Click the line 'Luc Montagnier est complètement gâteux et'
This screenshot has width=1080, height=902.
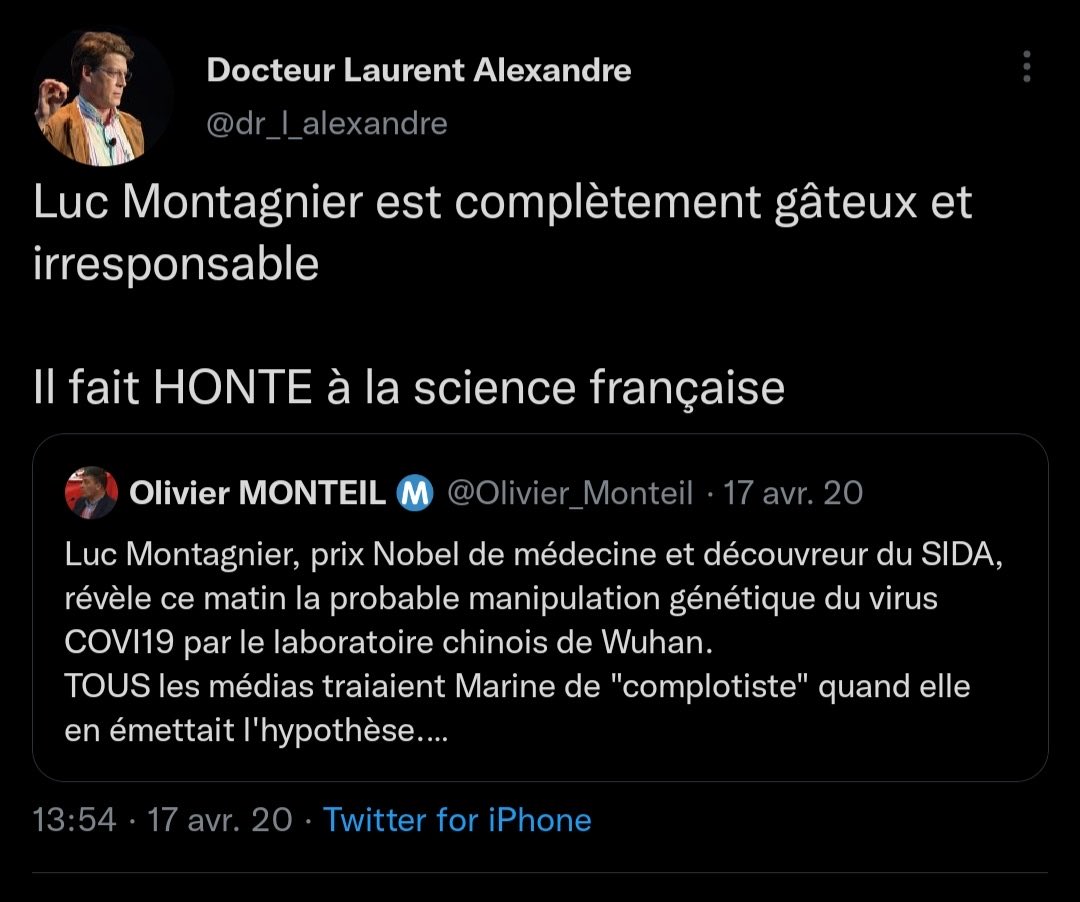(502, 203)
